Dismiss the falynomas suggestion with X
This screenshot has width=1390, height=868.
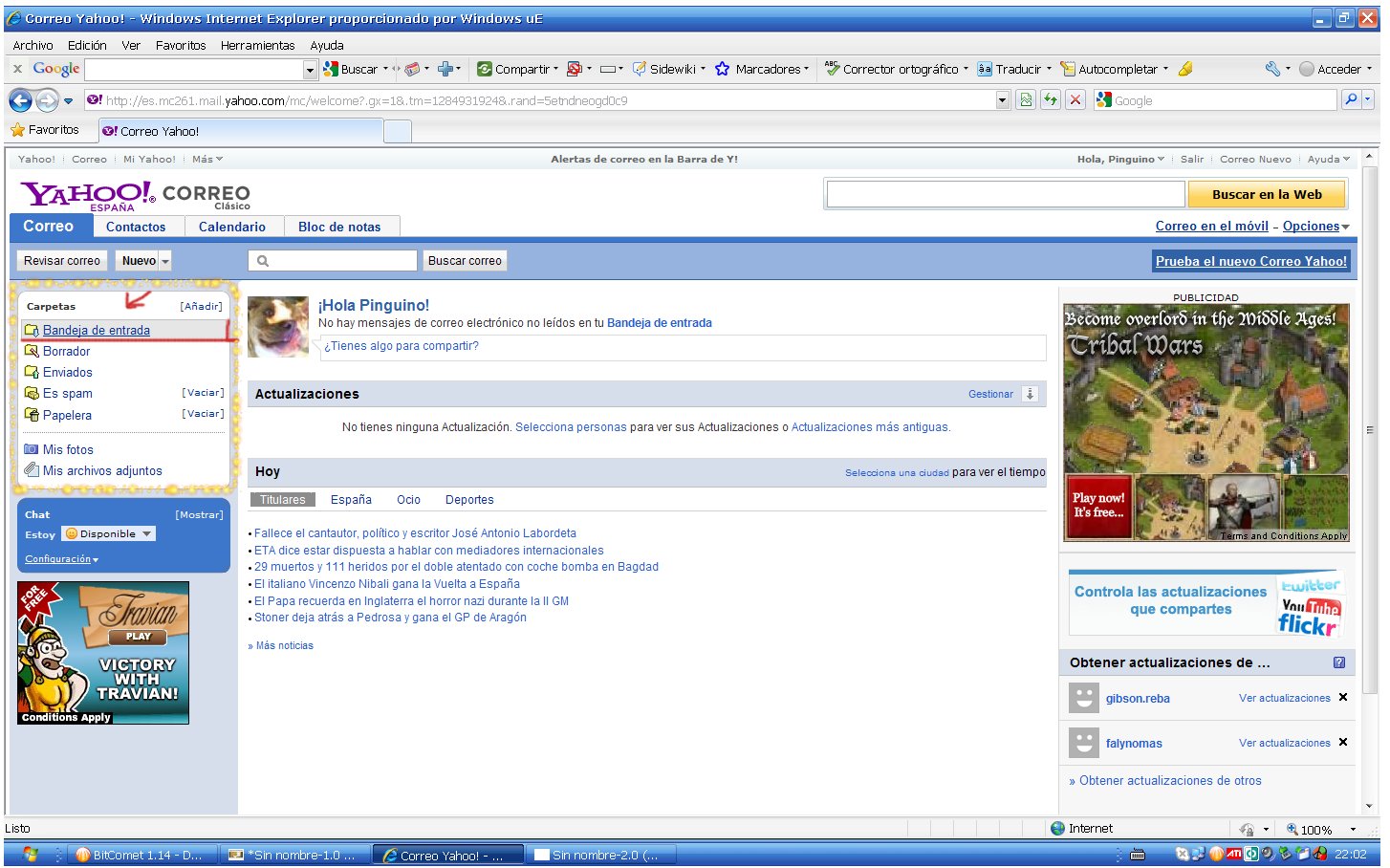tap(1343, 743)
